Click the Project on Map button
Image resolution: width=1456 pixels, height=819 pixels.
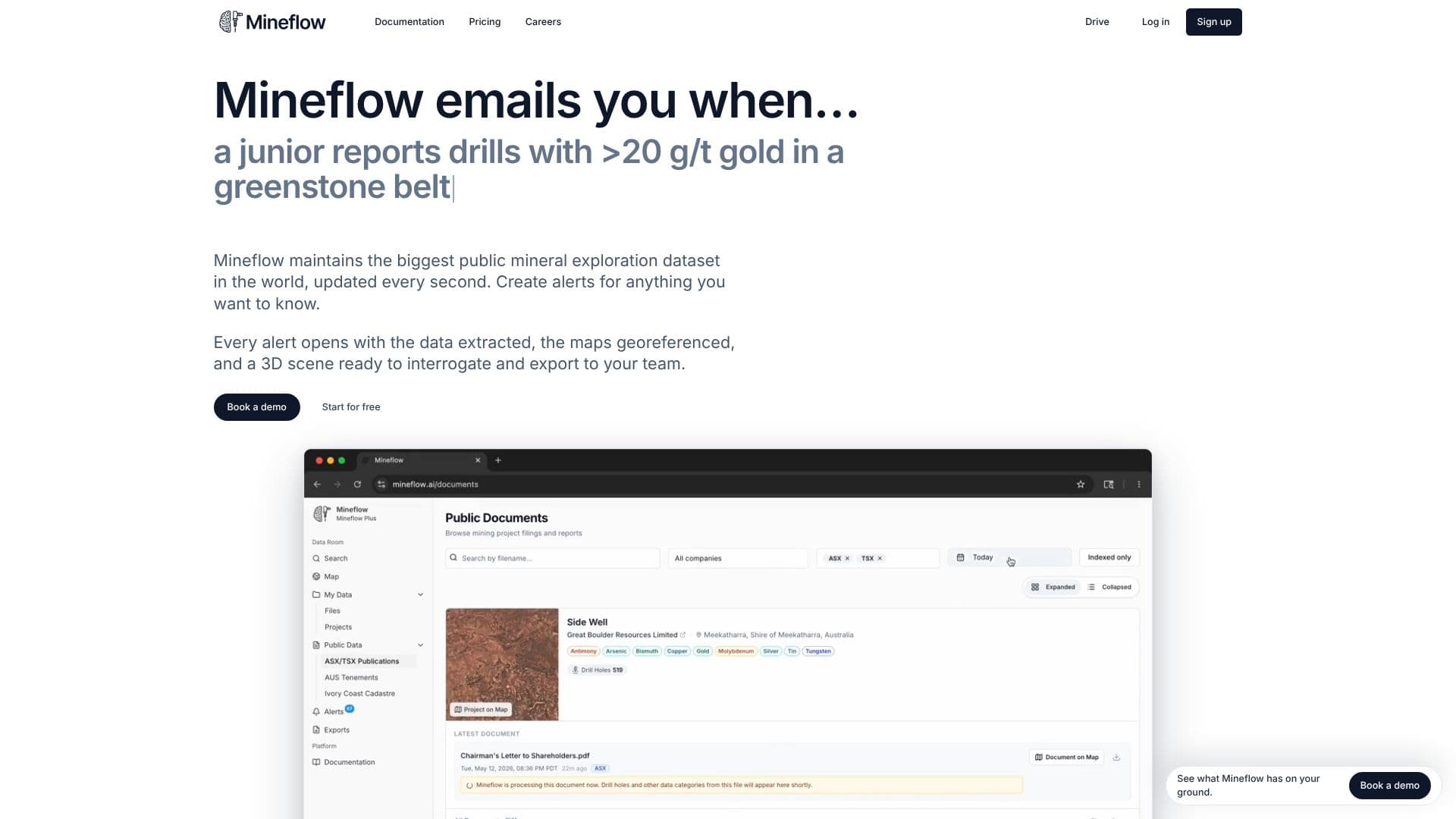coord(481,710)
